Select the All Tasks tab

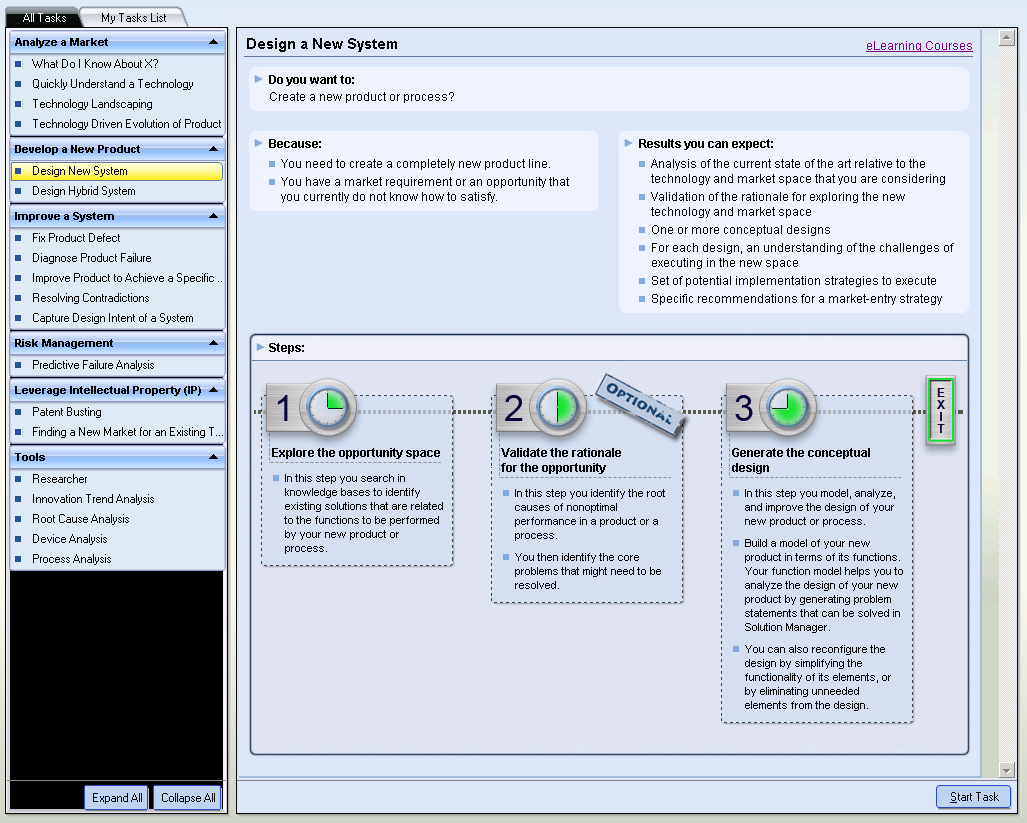(x=43, y=17)
